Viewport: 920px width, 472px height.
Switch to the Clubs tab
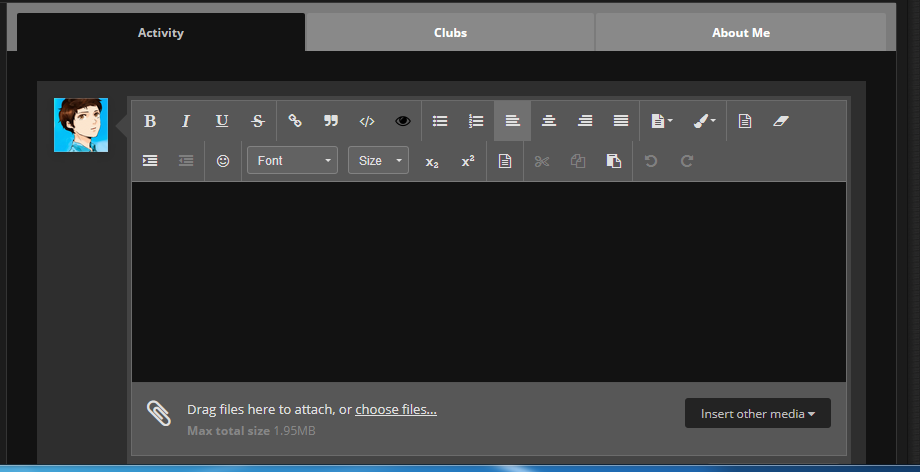[x=451, y=32]
